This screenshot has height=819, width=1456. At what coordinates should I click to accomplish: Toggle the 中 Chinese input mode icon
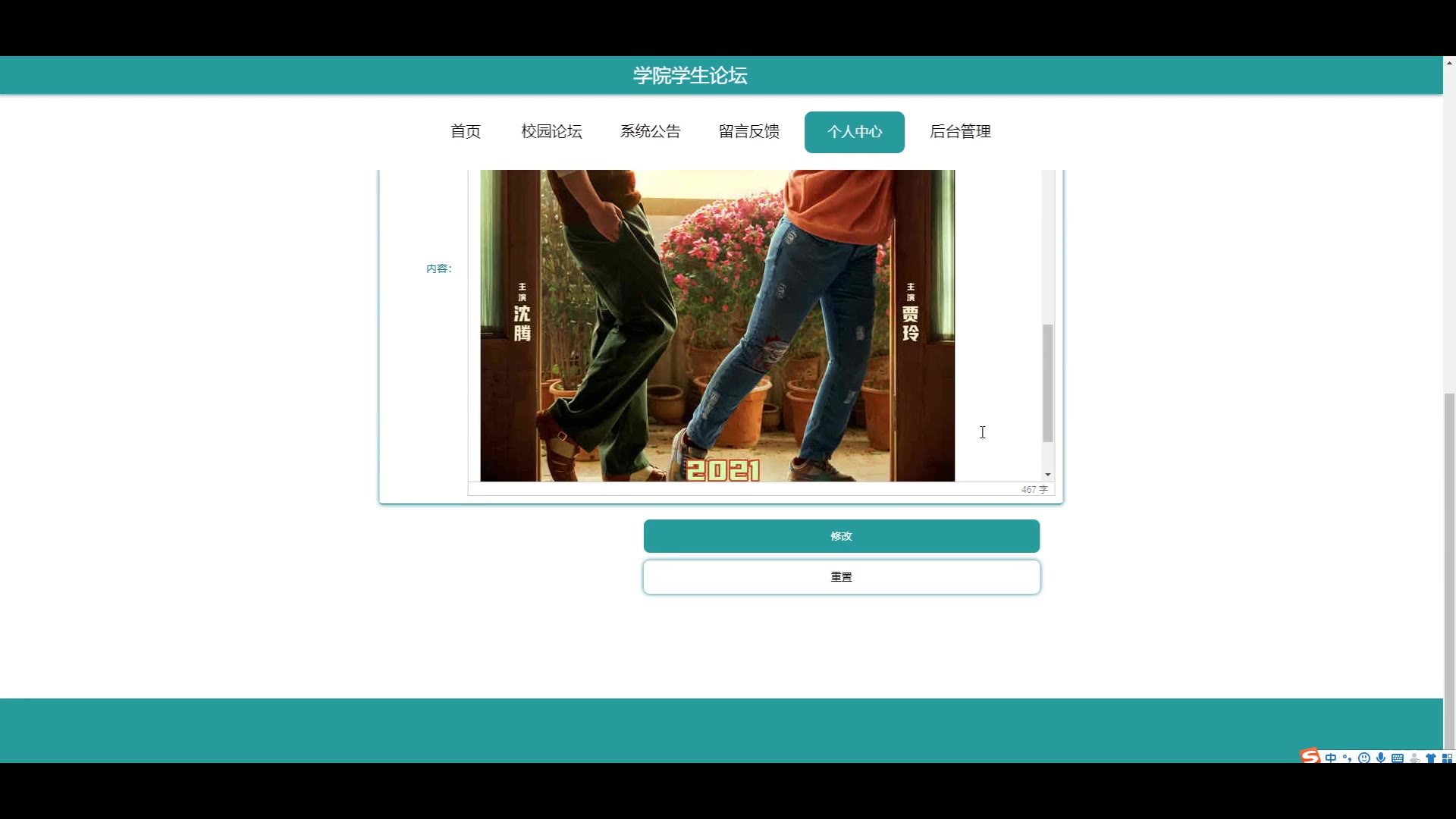pos(1331,758)
